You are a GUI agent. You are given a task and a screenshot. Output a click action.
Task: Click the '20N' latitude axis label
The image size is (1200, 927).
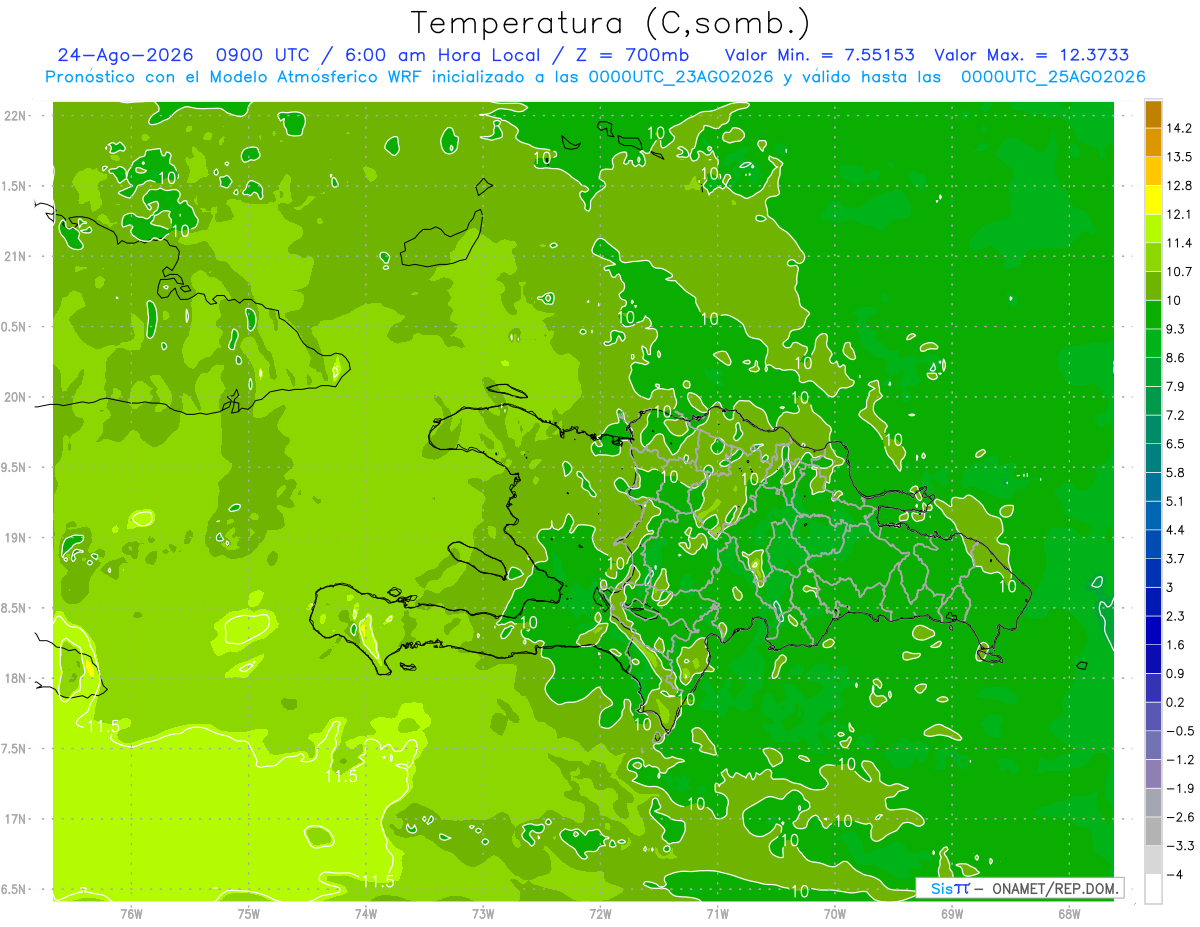click(x=14, y=397)
